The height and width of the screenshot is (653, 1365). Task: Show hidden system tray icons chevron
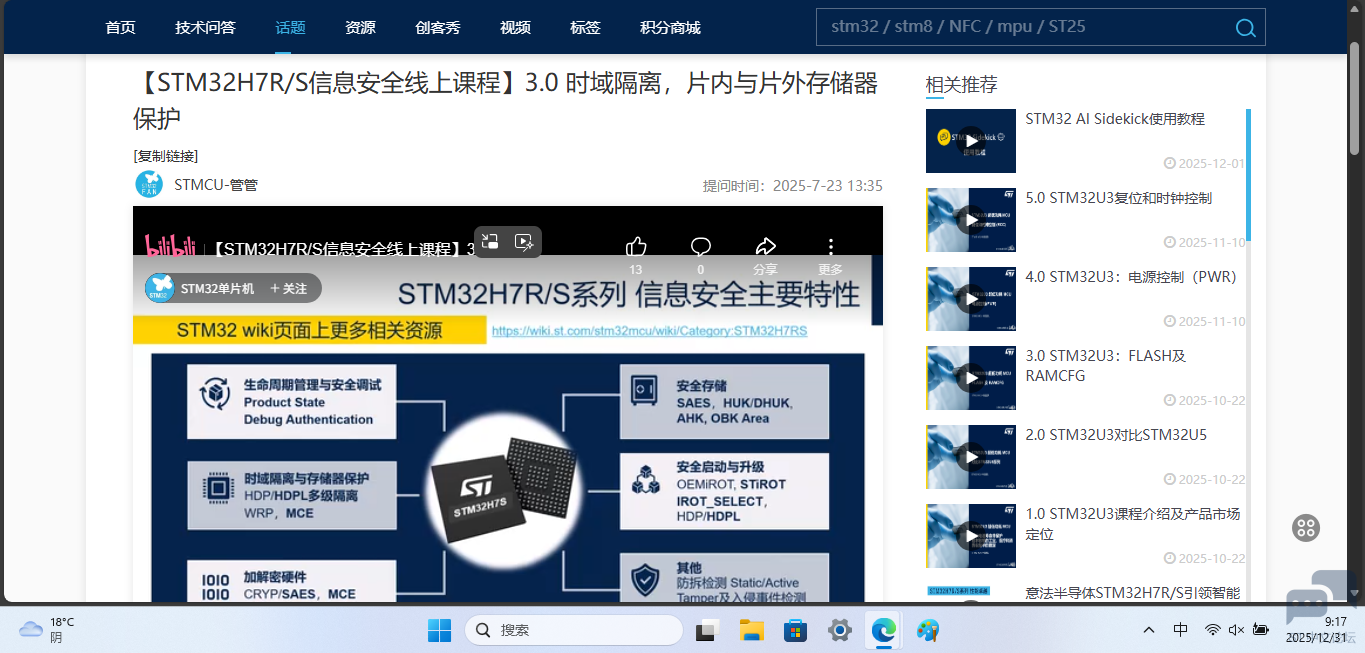(1149, 630)
